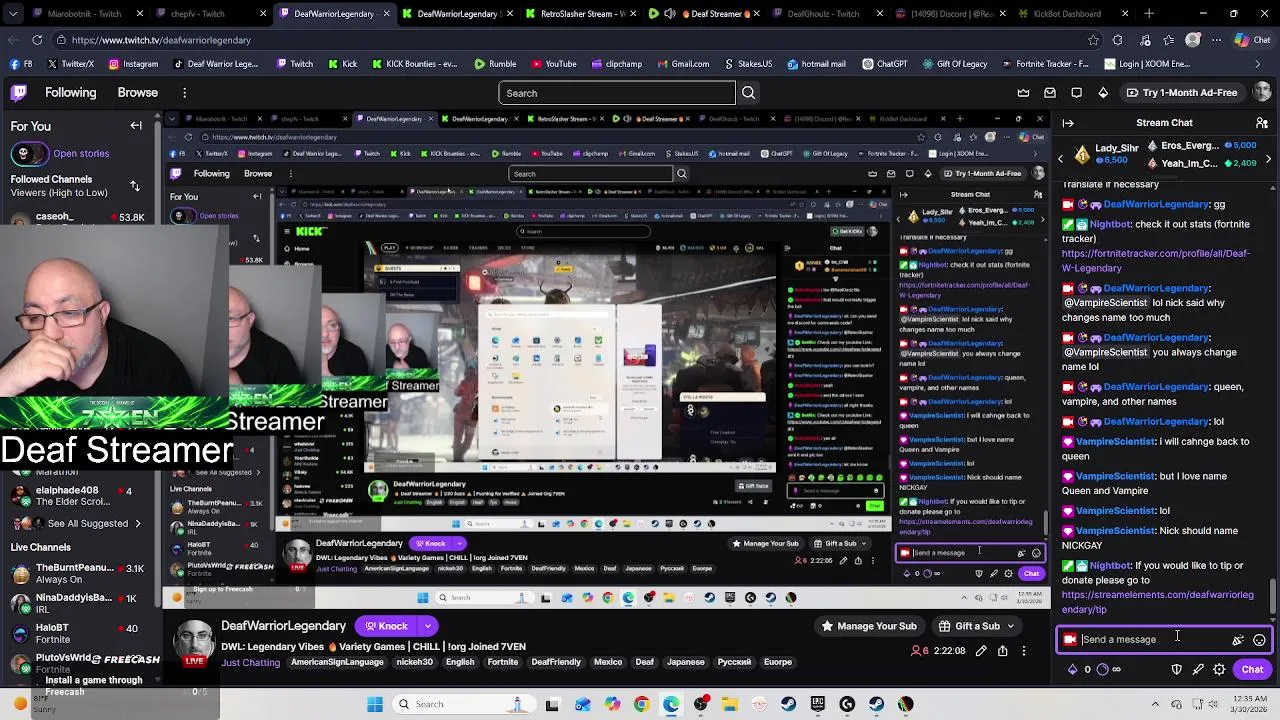Click the Knock button
The height and width of the screenshot is (720, 1280).
tap(387, 626)
